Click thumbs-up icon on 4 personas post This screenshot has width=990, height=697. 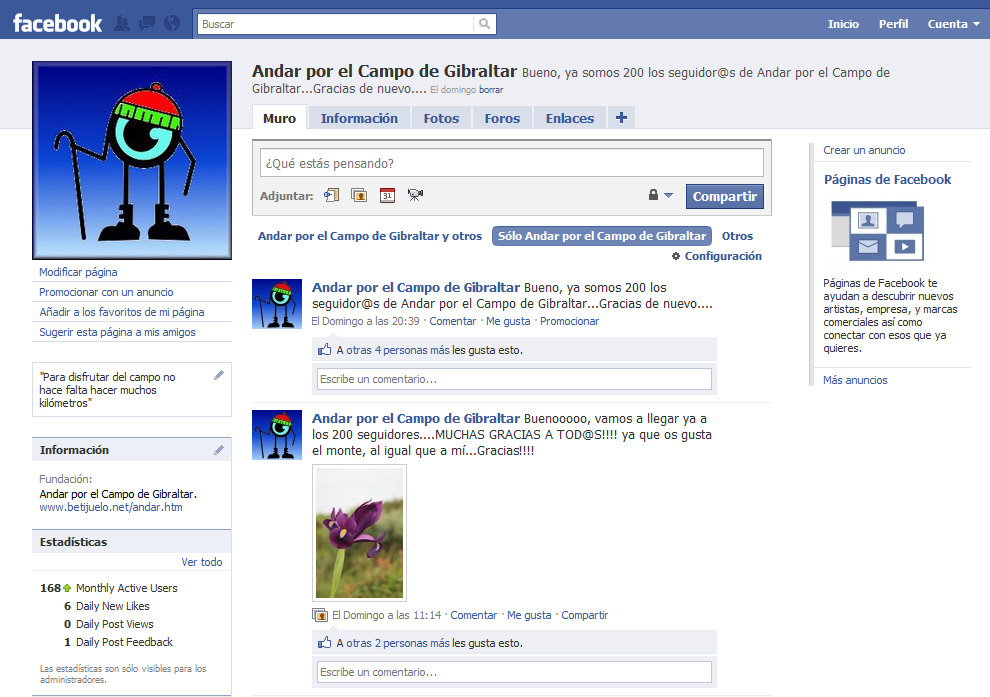coord(325,349)
